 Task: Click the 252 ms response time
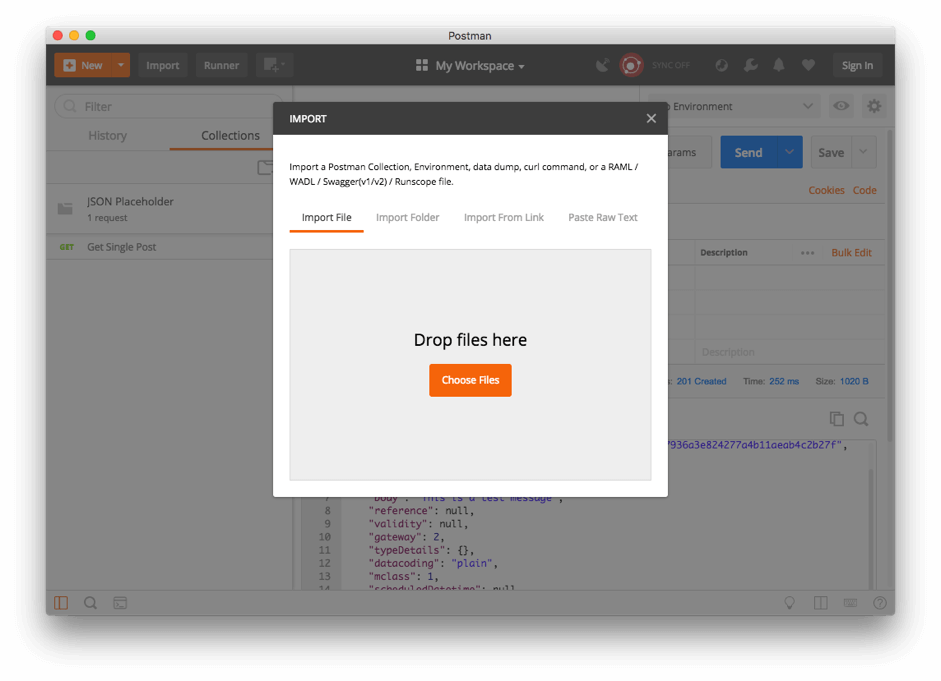point(784,381)
